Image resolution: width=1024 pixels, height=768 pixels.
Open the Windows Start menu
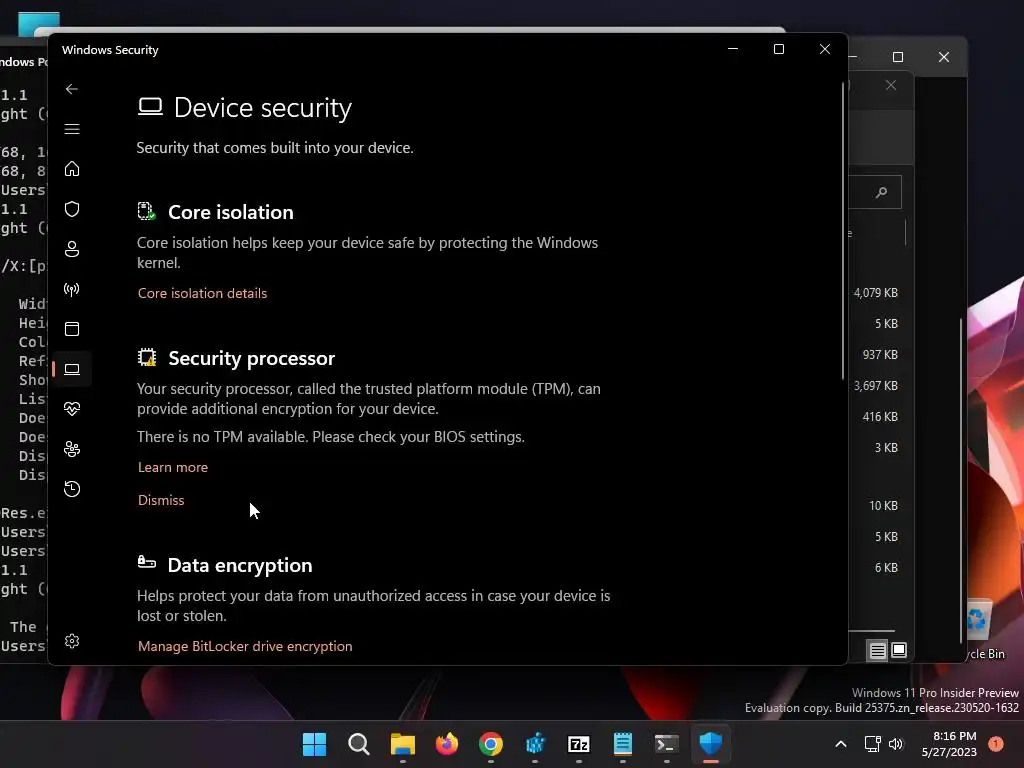[314, 744]
